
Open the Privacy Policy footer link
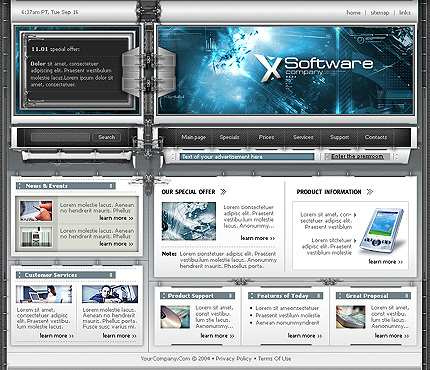point(233,359)
